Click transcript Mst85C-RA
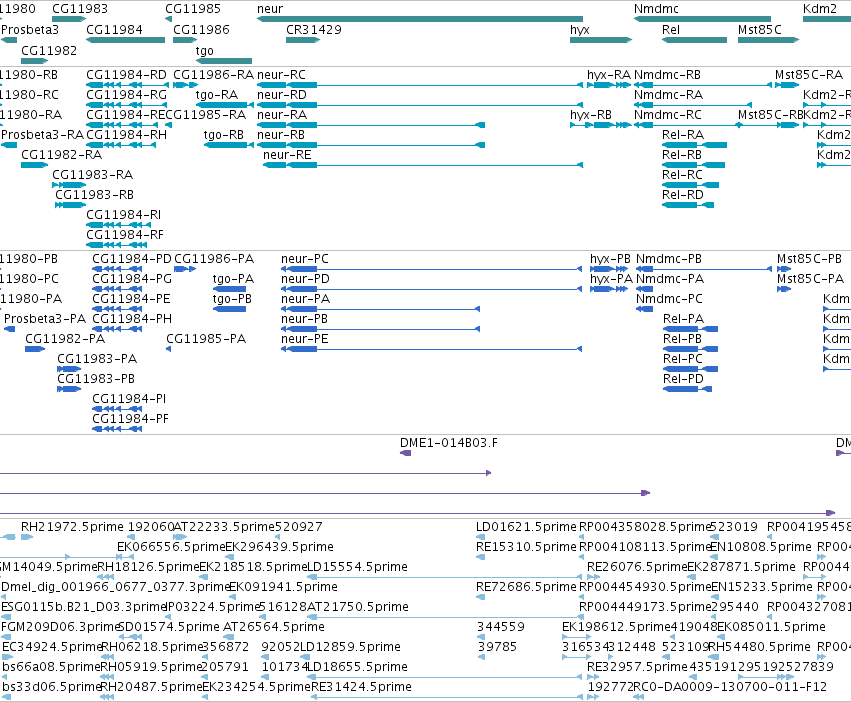The image size is (851, 702). click(809, 74)
